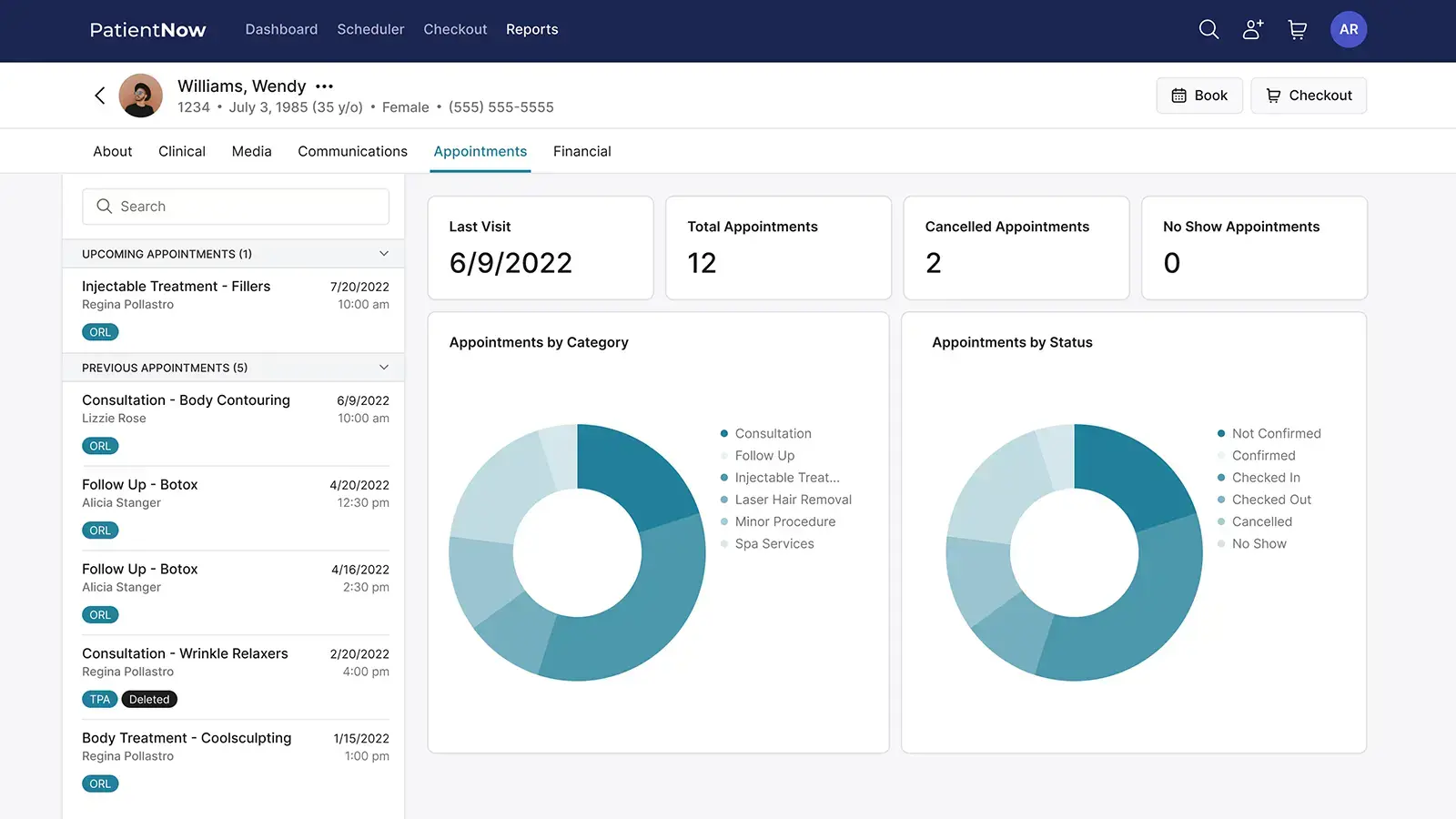Viewport: 1456px width, 819px height.
Task: Open the Scheduler menu
Action: coord(370,29)
